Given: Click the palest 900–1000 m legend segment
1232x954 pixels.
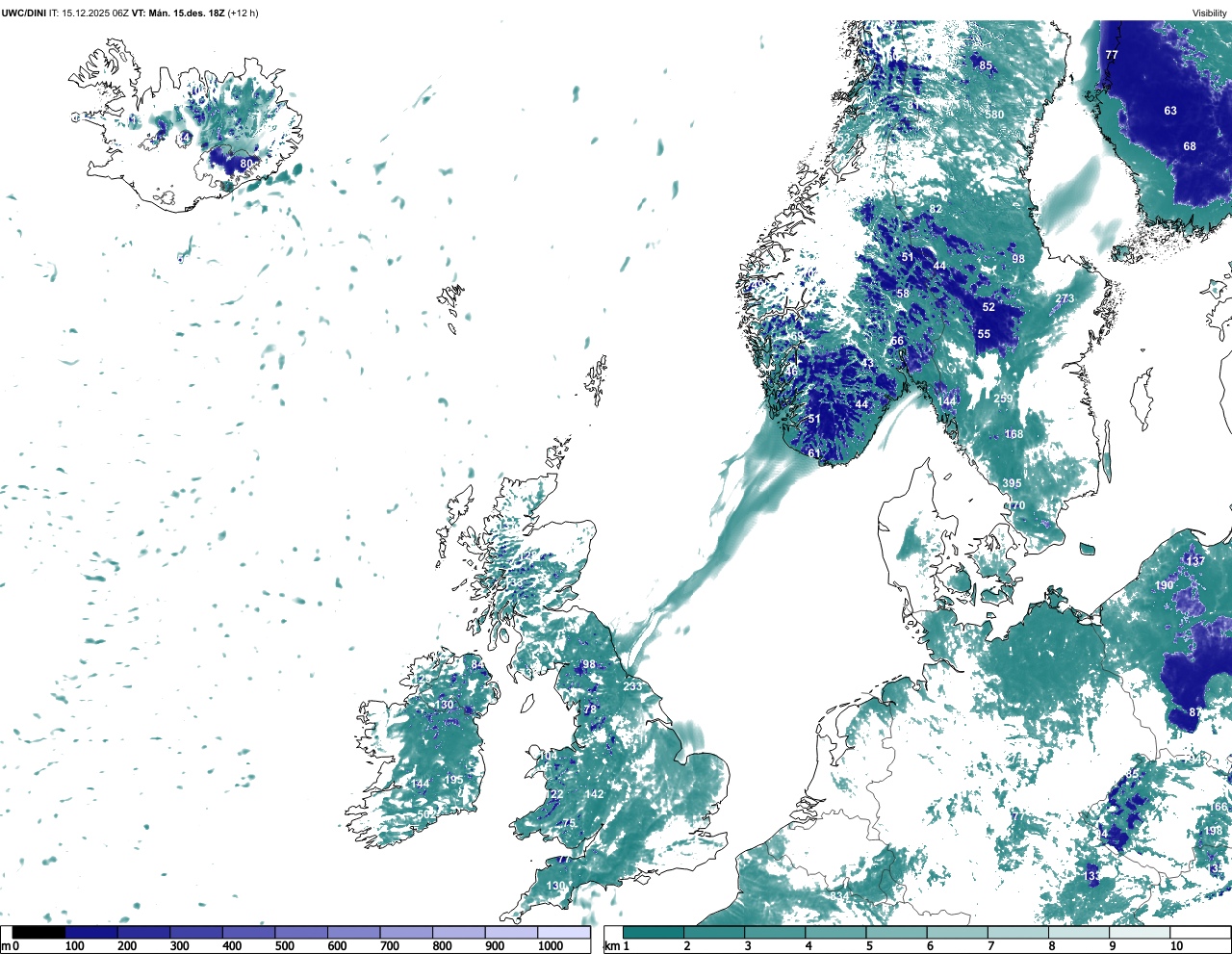Looking at the screenshot, I should (510, 932).
